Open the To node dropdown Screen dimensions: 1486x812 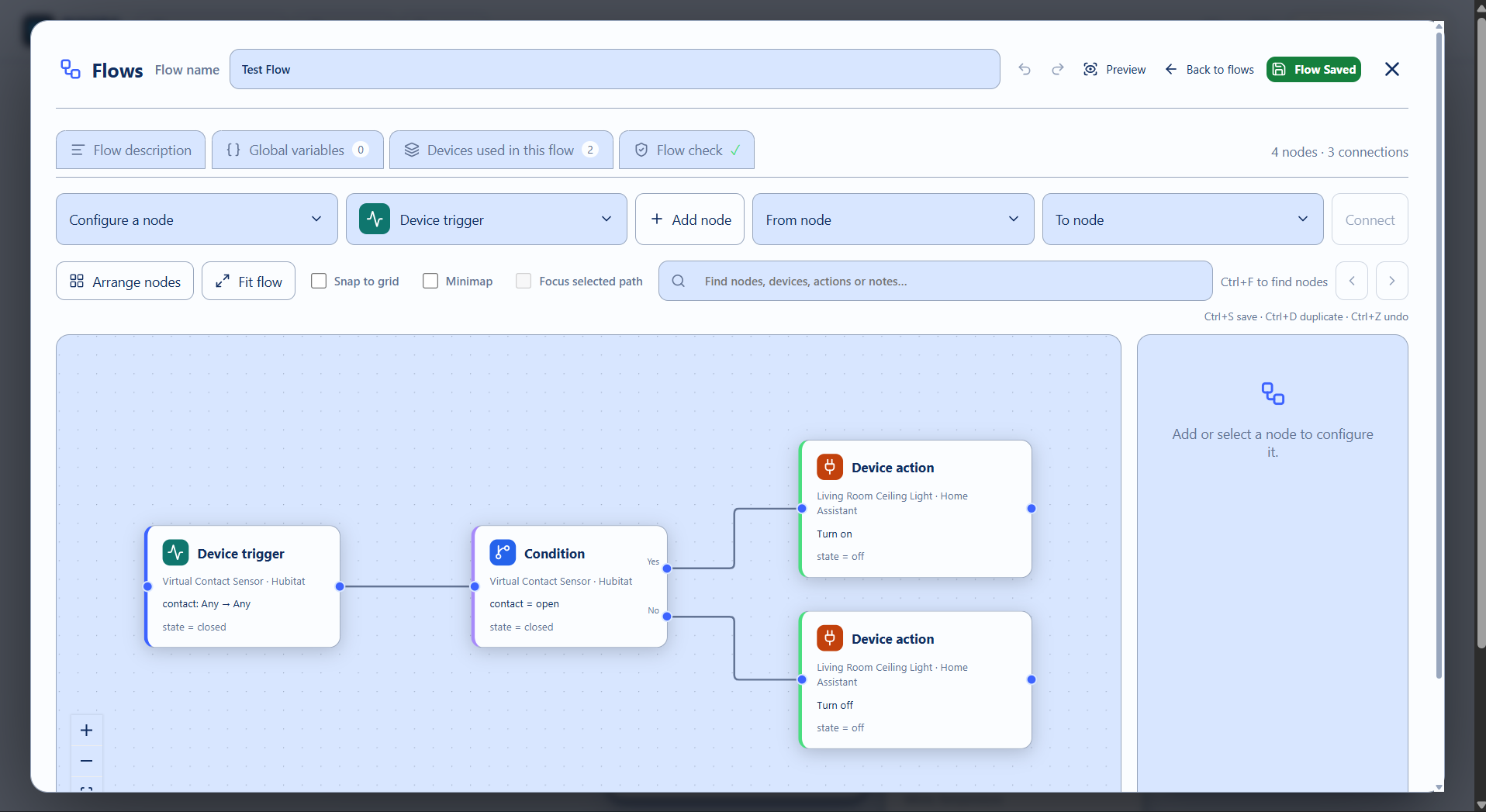pyautogui.click(x=1182, y=219)
